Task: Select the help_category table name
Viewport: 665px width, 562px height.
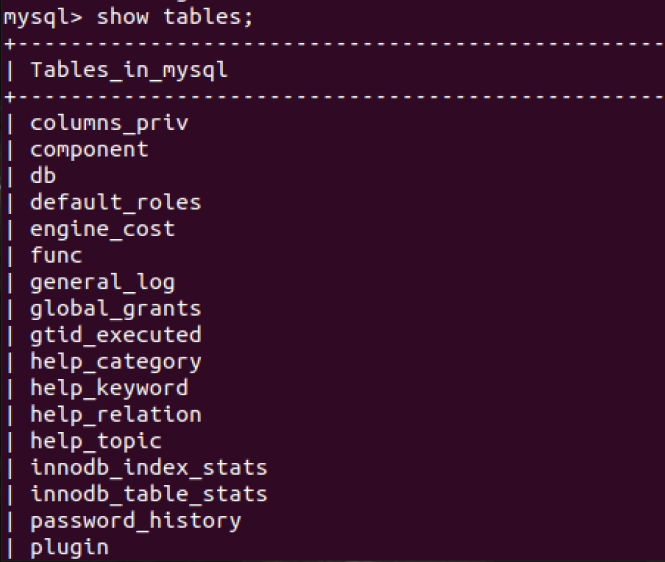Action: click(x=115, y=361)
